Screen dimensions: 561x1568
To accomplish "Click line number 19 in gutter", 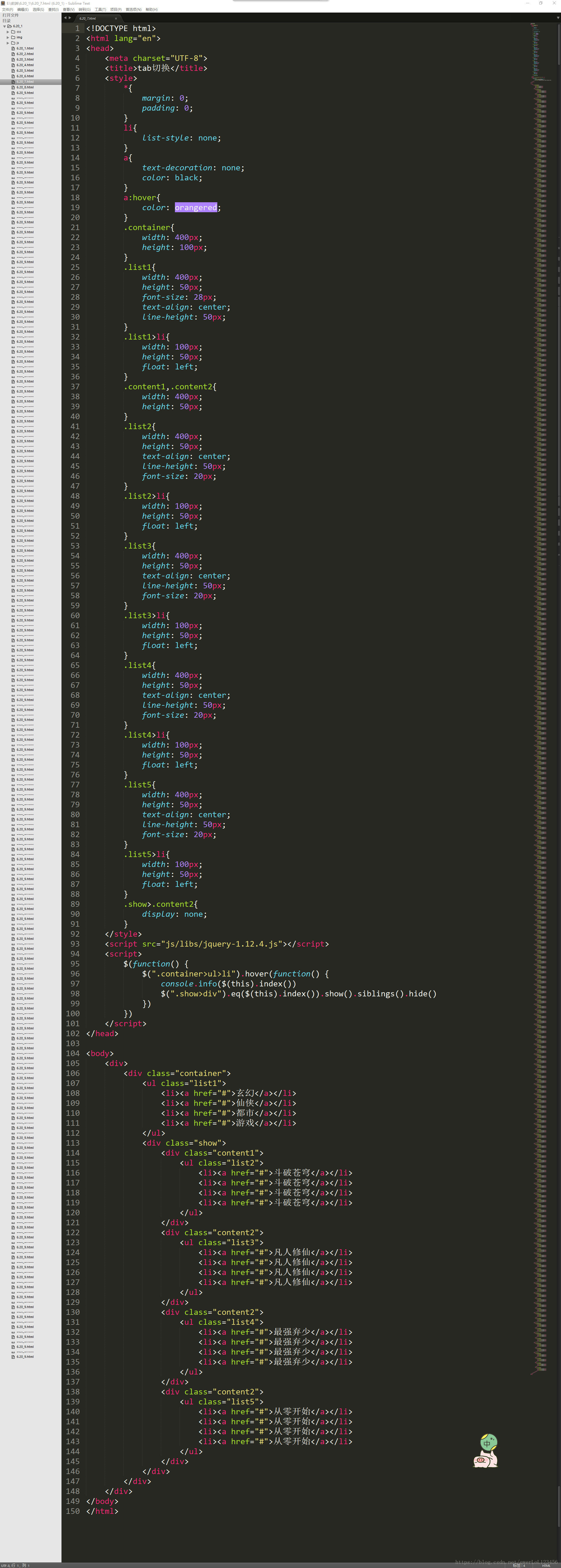I will point(75,208).
